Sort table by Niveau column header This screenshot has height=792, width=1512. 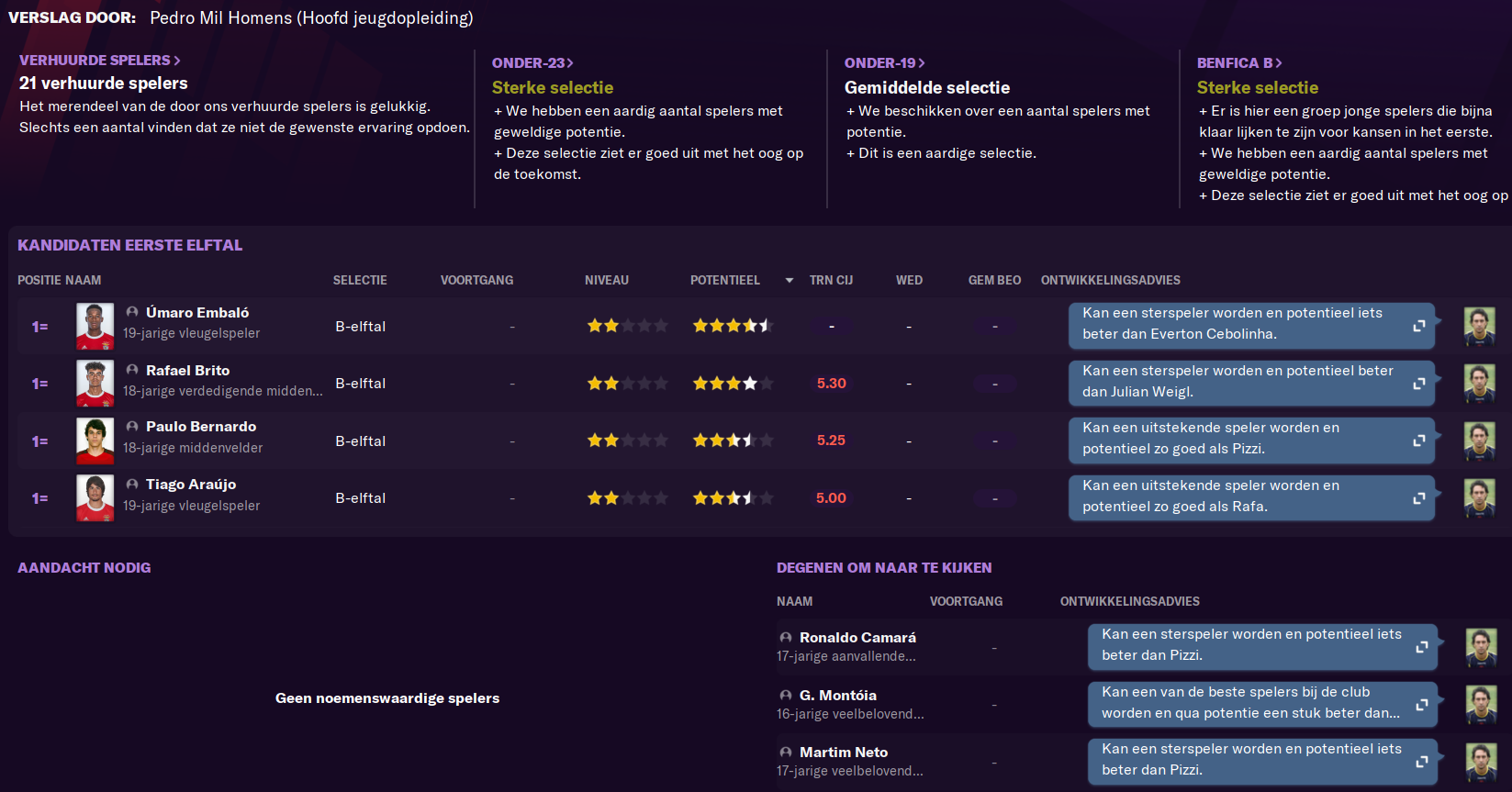[607, 281]
